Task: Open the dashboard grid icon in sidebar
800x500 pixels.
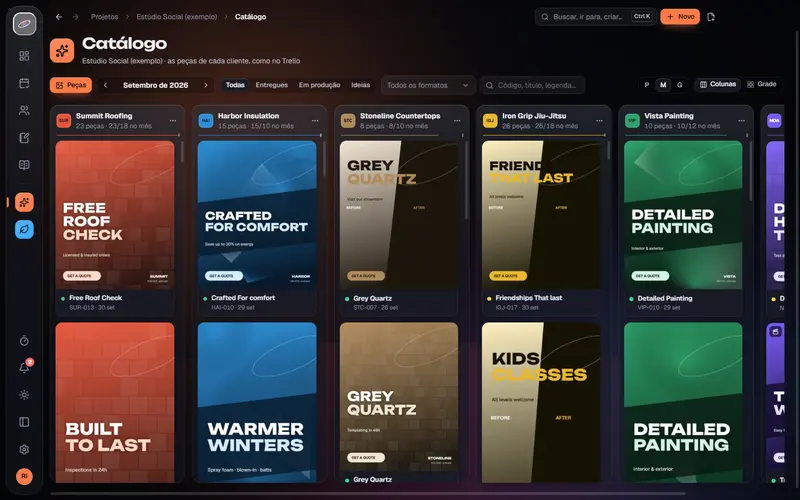Action: pyautogui.click(x=24, y=56)
